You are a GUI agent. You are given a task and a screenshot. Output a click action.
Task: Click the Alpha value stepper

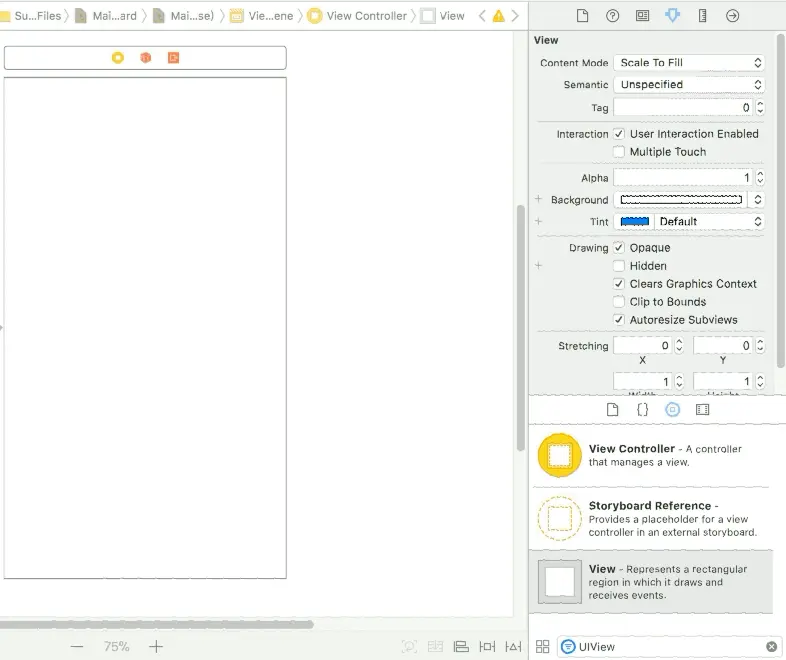tap(760, 177)
